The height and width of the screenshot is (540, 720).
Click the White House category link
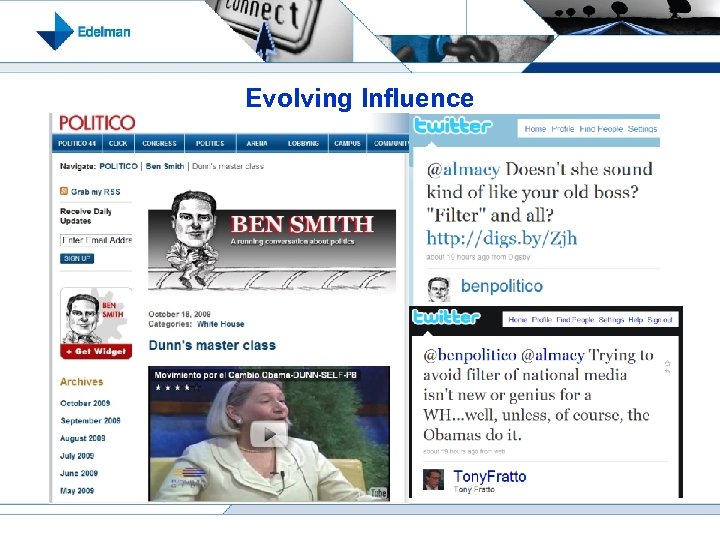point(220,324)
